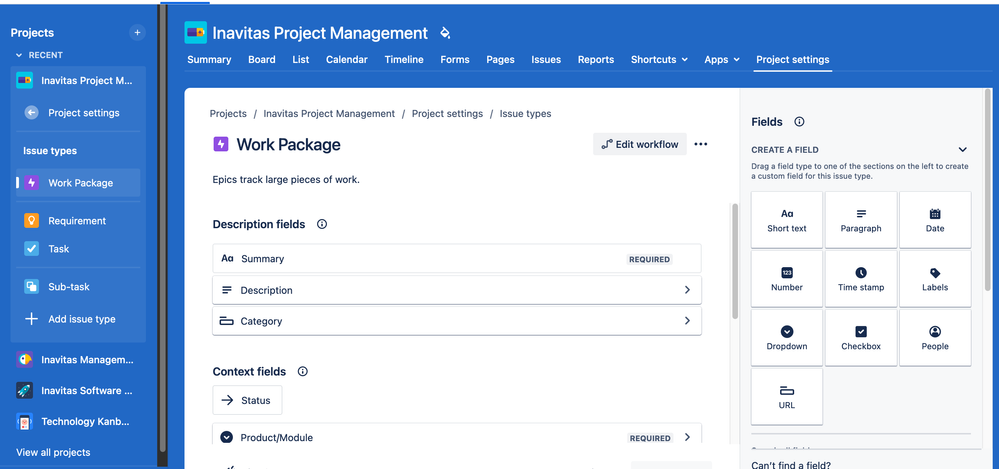Open the View all projects link

(53, 452)
